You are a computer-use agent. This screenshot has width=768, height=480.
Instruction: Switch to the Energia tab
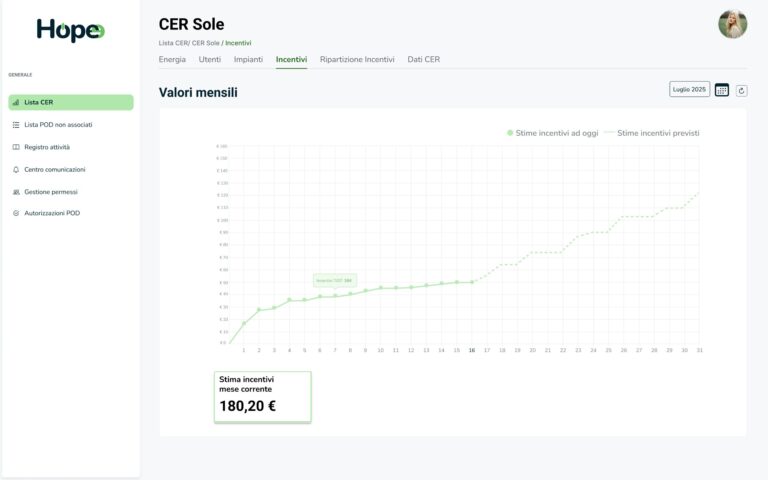point(172,60)
